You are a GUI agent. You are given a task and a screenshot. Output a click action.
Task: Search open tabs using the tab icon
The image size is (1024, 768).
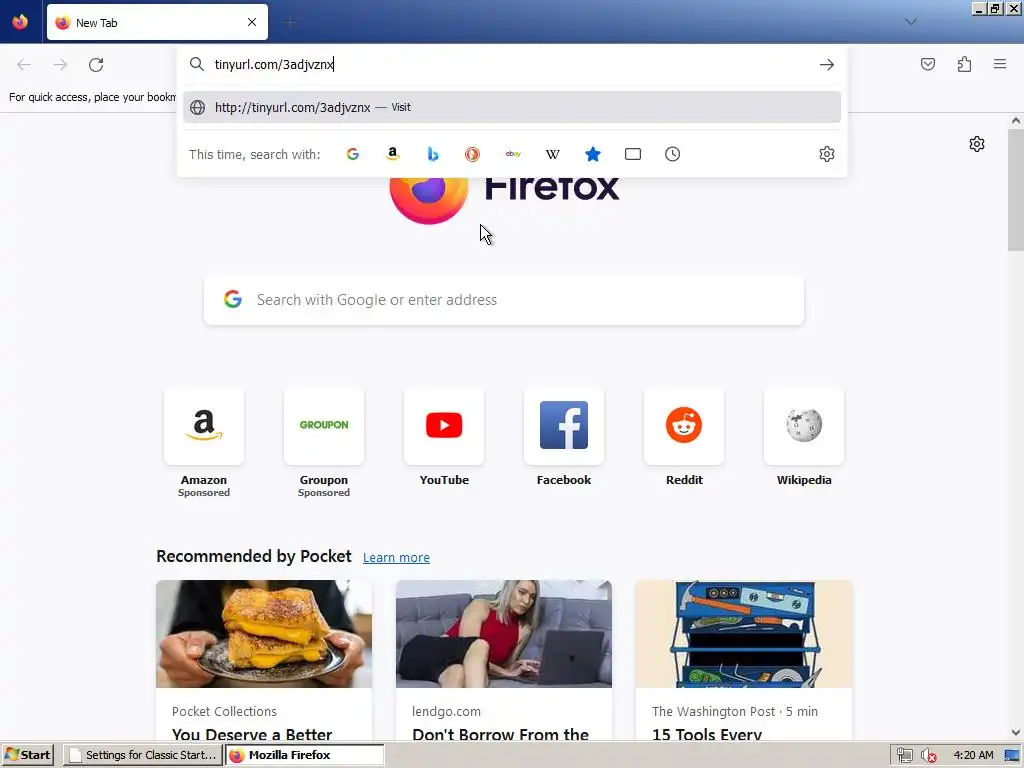pos(632,154)
